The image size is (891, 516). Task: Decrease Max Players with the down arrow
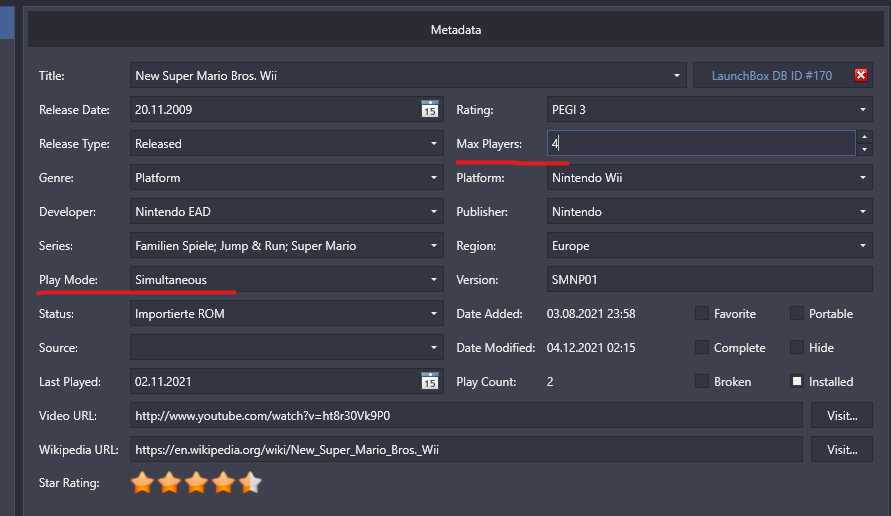864,149
